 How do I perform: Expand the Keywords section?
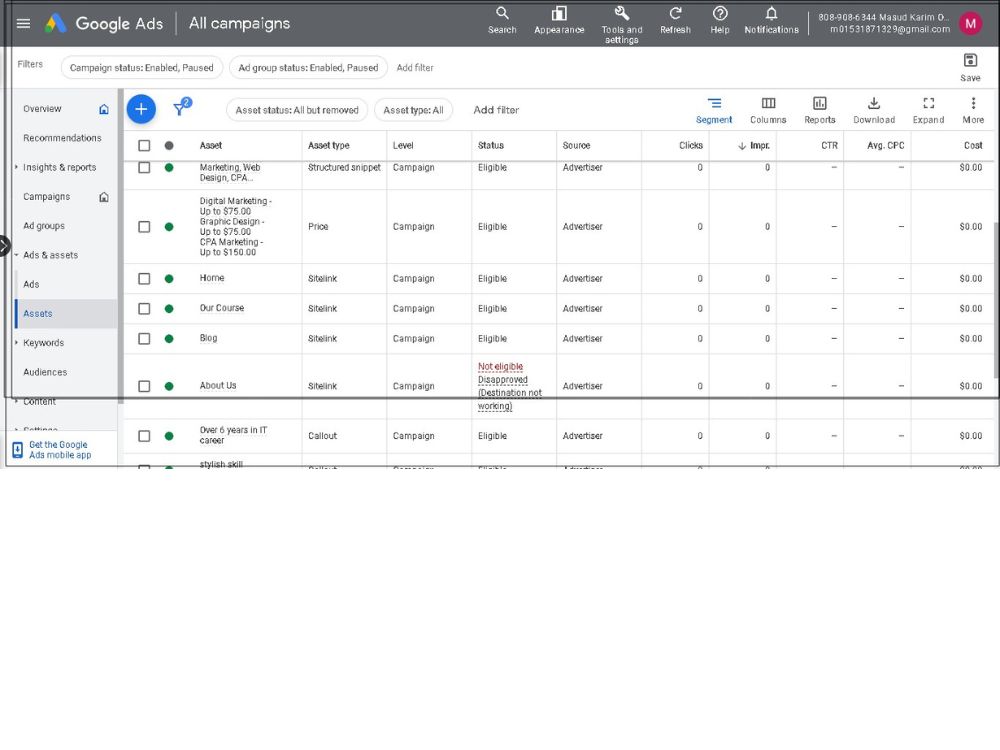click(17, 342)
